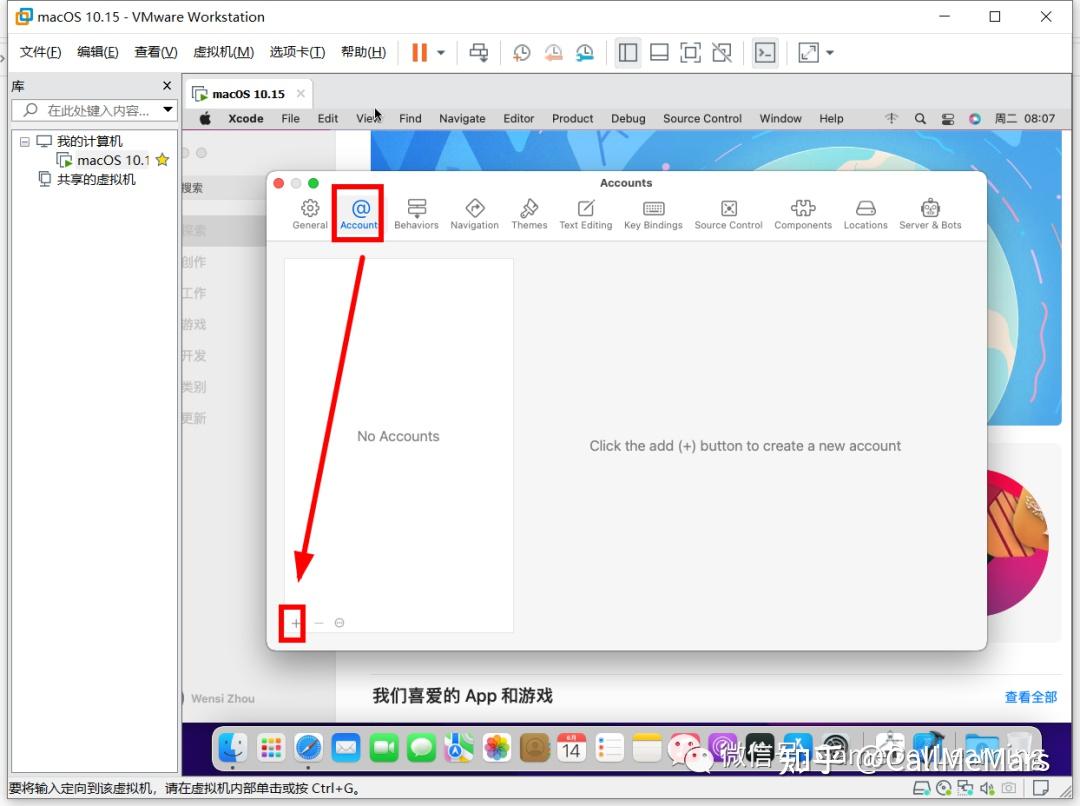The image size is (1080, 806).
Task: Open the library search filter dropdown
Action: pyautogui.click(x=168, y=110)
